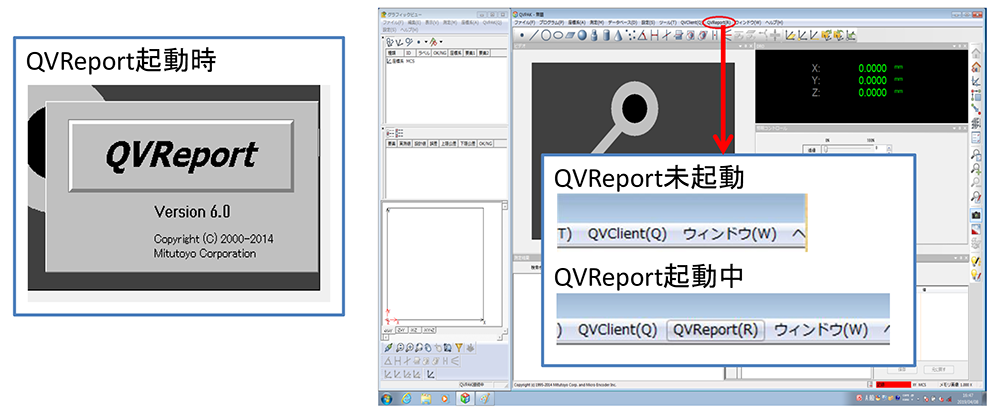Viewport: 1000px width, 416px height.
Task: Click the Z coordinate readout 0.0000
Action: tap(872, 93)
